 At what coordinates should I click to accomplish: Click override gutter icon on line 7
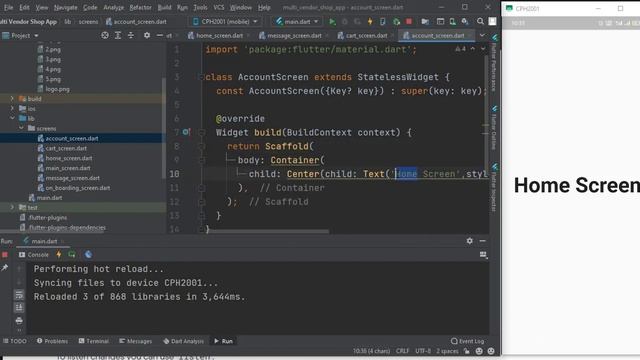186,132
